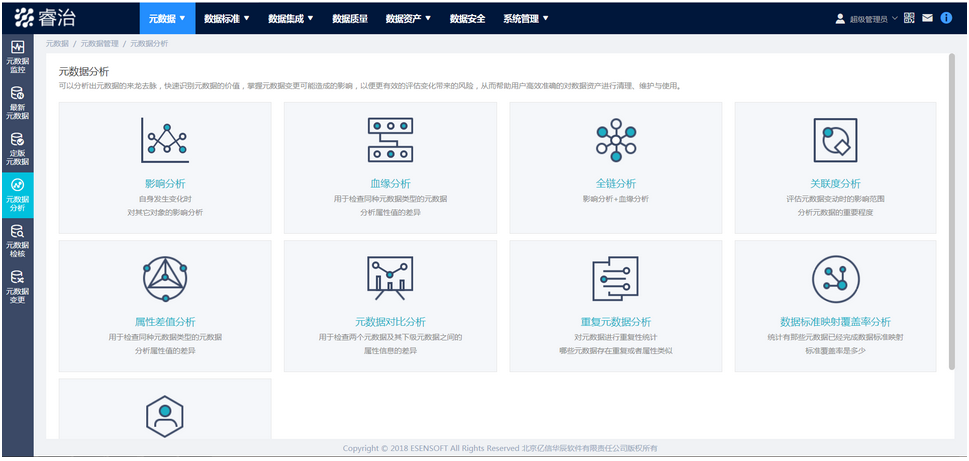This screenshot has width=969, height=461.
Task: Go to 元数据检核 sidebar item
Action: point(17,241)
